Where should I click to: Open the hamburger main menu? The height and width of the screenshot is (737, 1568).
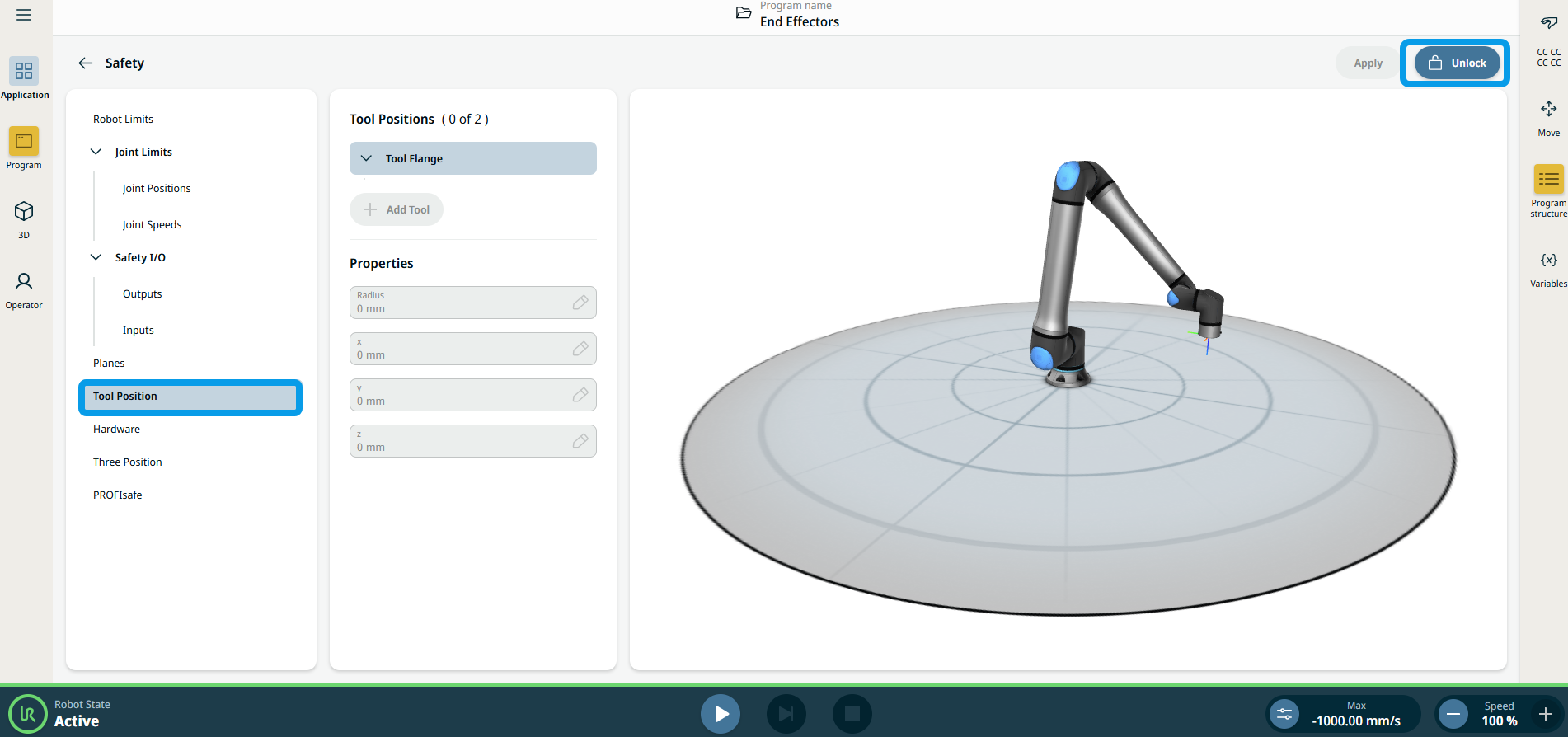pos(24,15)
